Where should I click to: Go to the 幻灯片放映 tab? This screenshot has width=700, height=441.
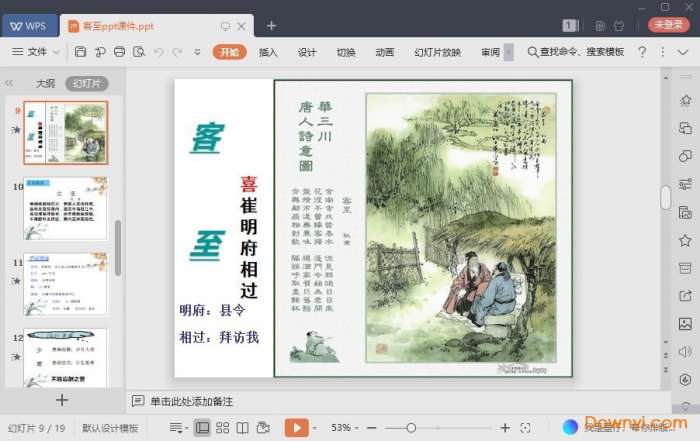437,52
